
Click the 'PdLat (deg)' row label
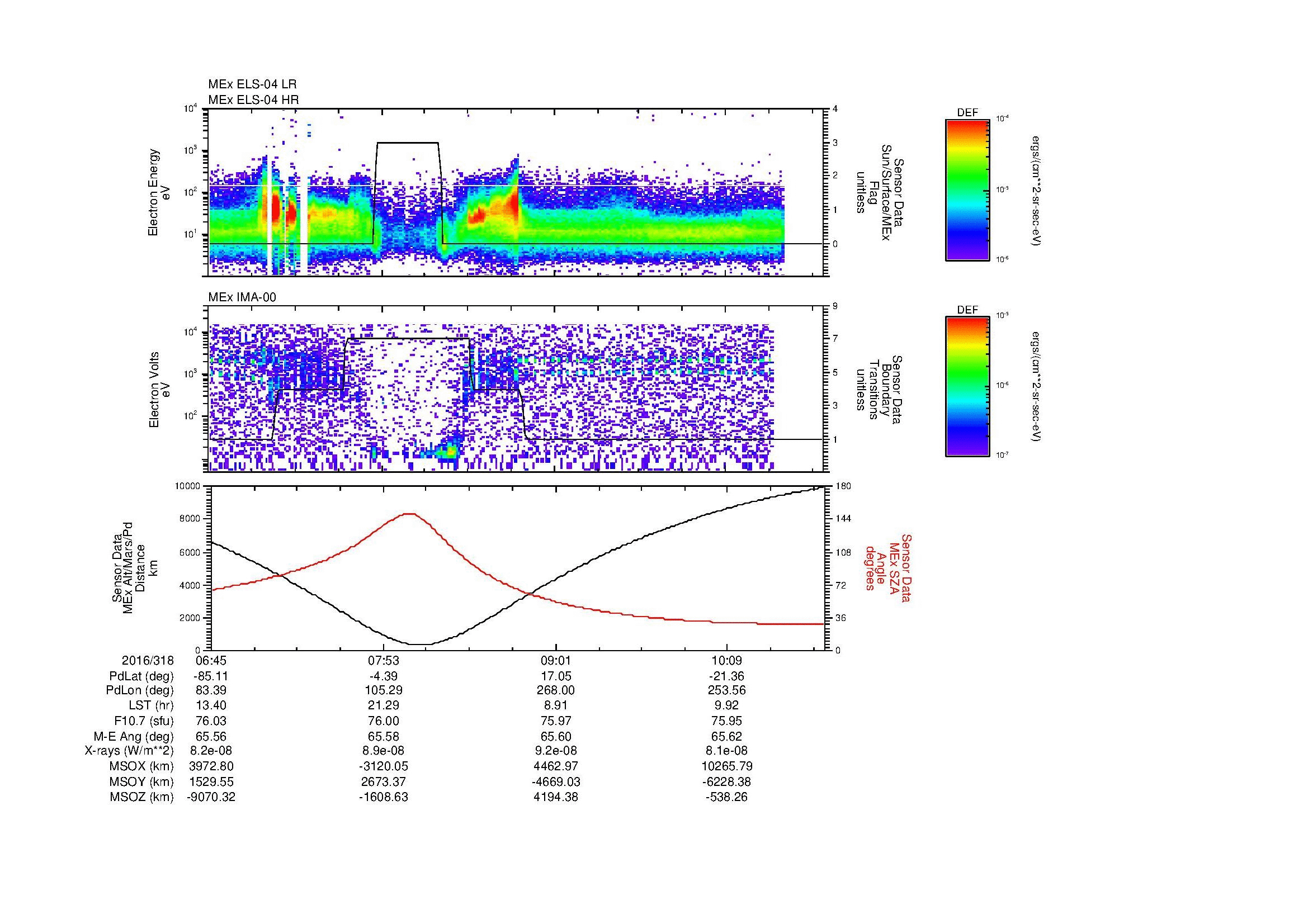click(x=141, y=676)
